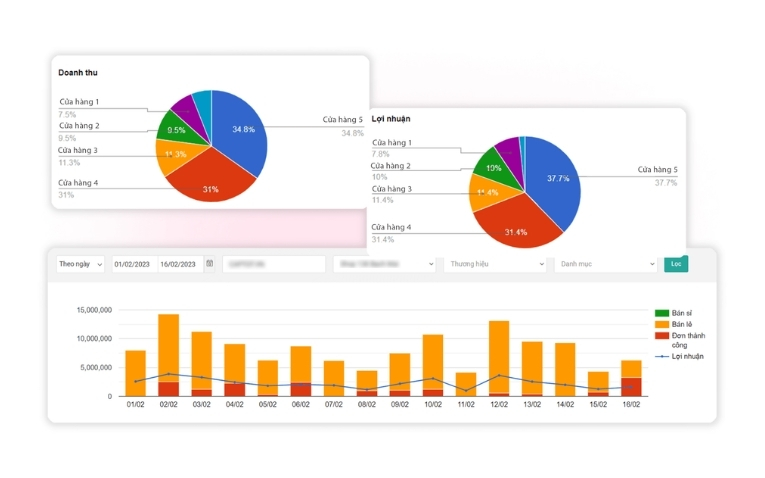Open the calendar date picker icon
Screen dimensions: 765x478
point(209,264)
